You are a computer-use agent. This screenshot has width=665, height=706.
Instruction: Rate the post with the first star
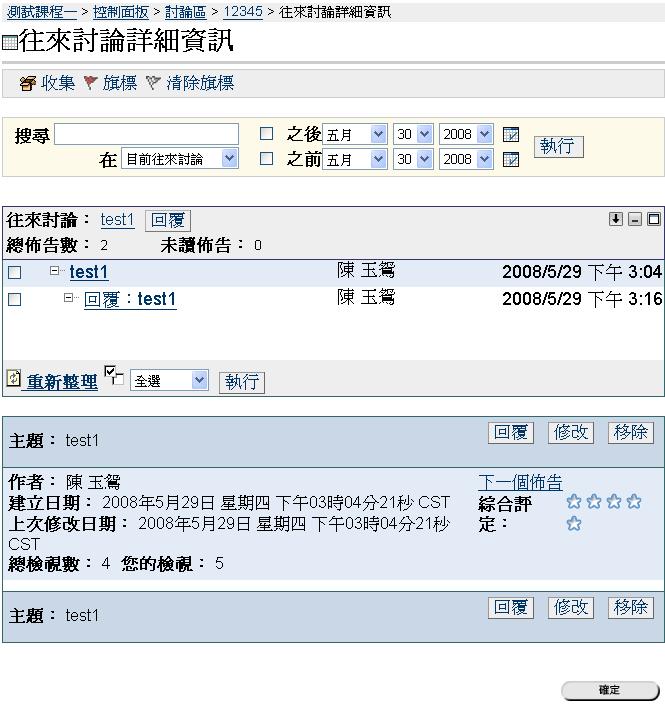pos(574,502)
